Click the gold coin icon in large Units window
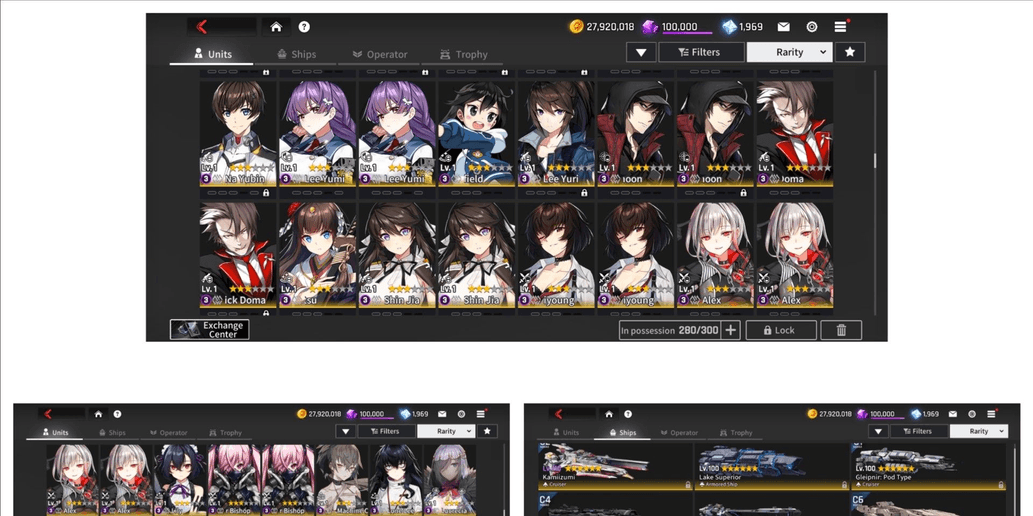Screen dimensions: 1033x516 pyautogui.click(x=576, y=27)
